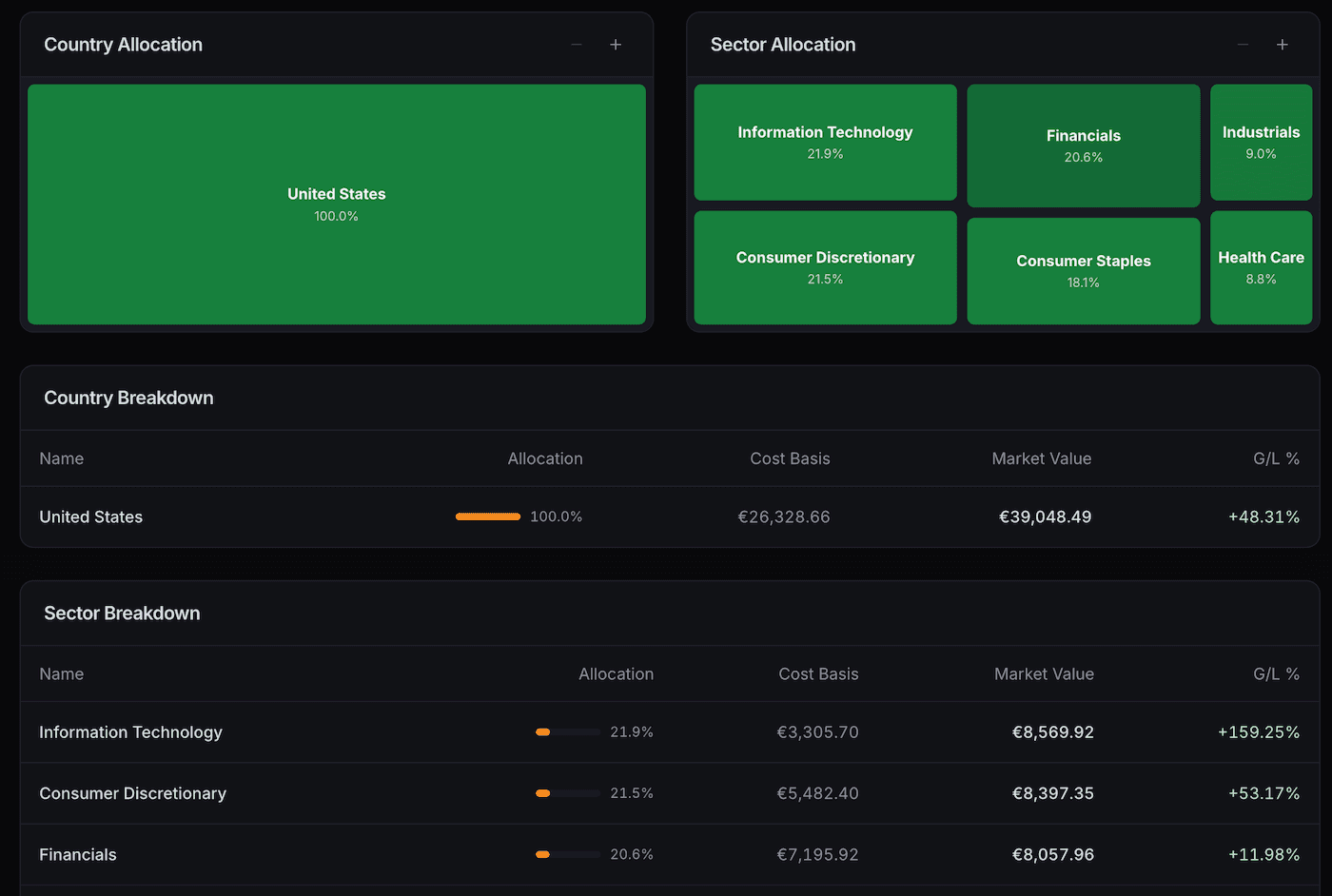Click the €8,057.96 market value
The image size is (1332, 896).
point(1053,854)
